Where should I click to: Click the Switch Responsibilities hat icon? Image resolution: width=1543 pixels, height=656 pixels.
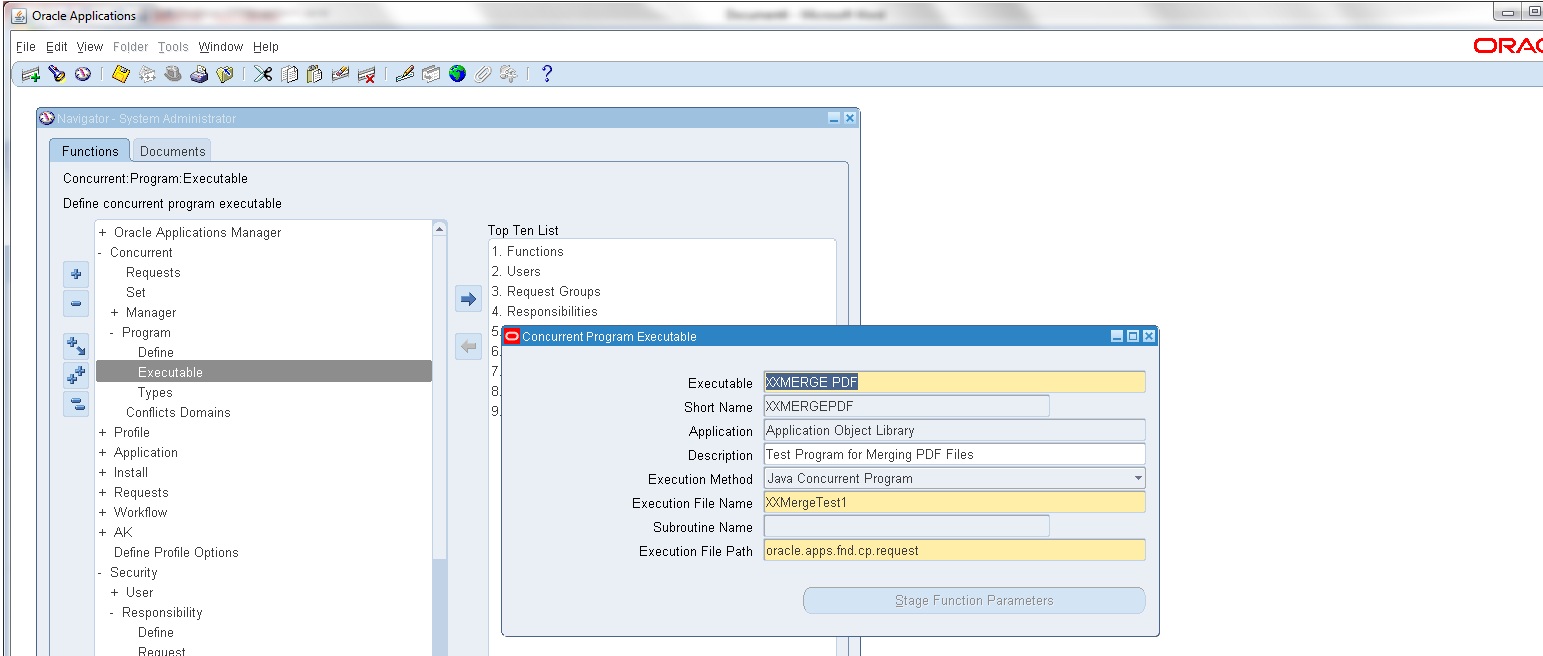[173, 74]
